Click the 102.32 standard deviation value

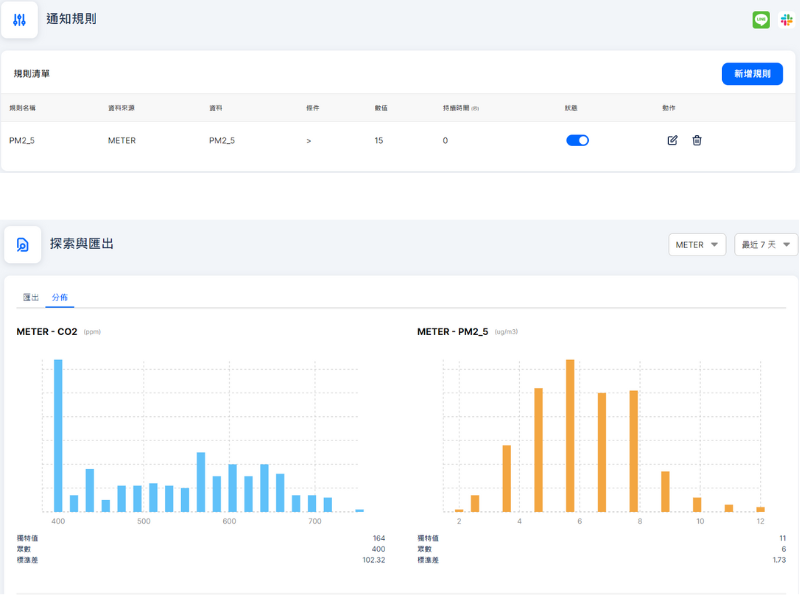pos(374,560)
